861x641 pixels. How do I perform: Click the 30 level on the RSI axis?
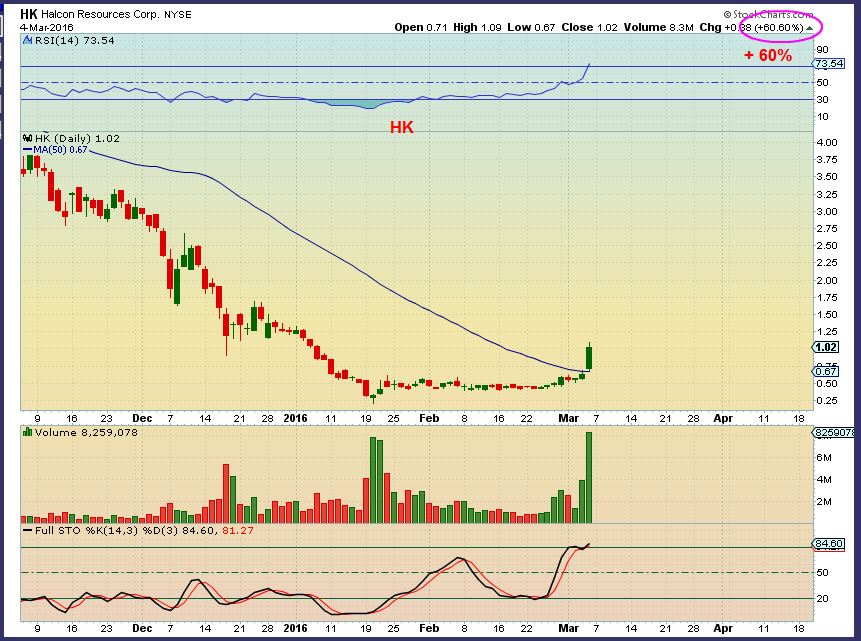tap(823, 99)
